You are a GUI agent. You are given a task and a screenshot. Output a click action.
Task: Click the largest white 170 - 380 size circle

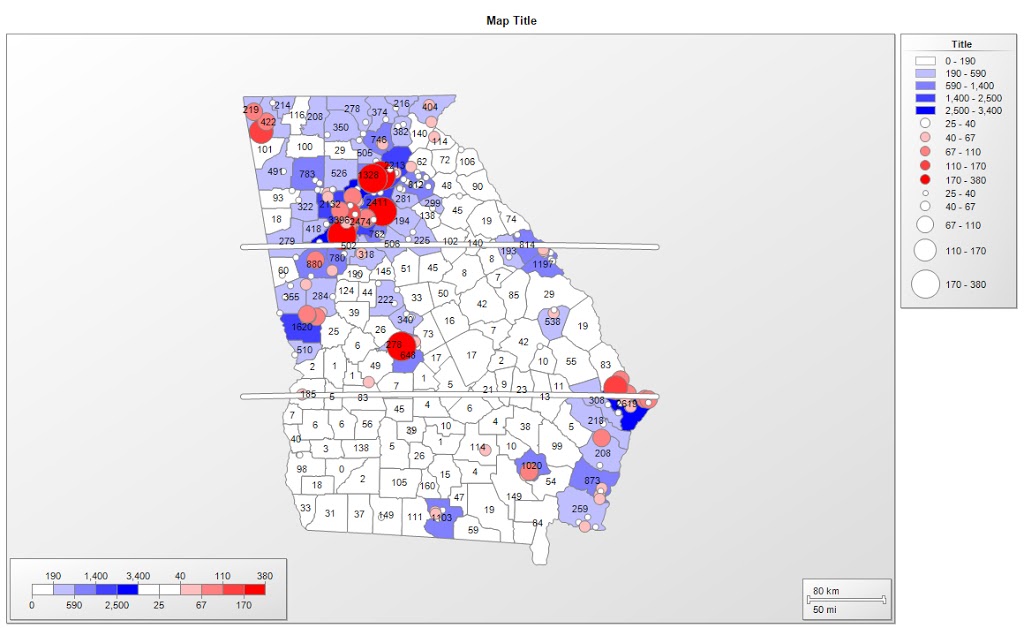pyautogui.click(x=926, y=284)
